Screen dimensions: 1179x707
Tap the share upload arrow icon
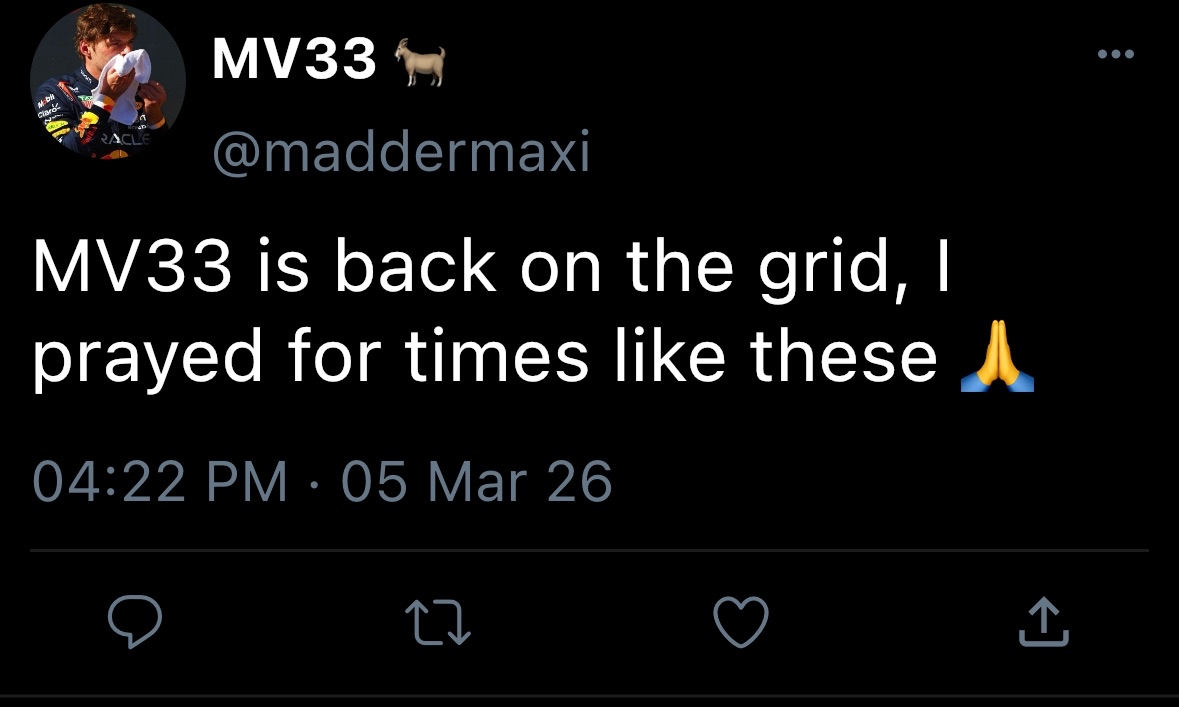pos(1043,622)
